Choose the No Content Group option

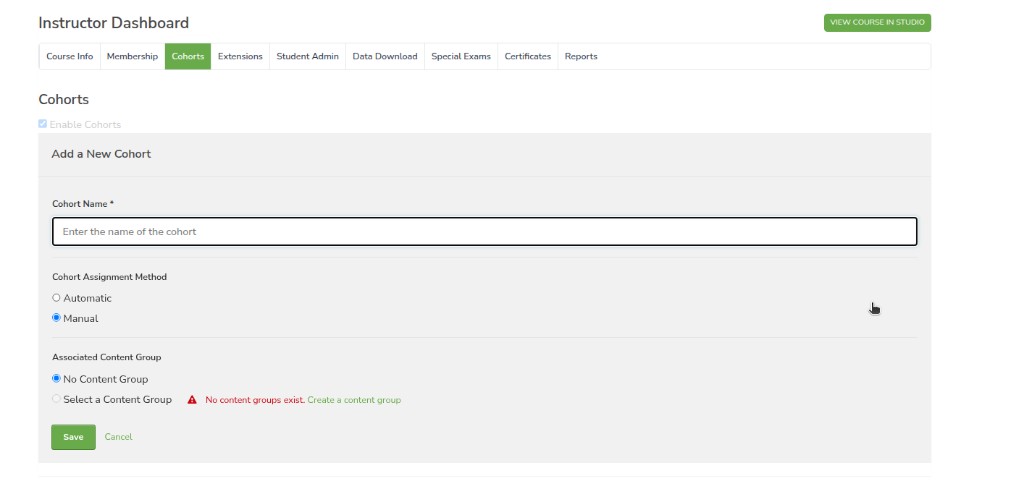(56, 379)
